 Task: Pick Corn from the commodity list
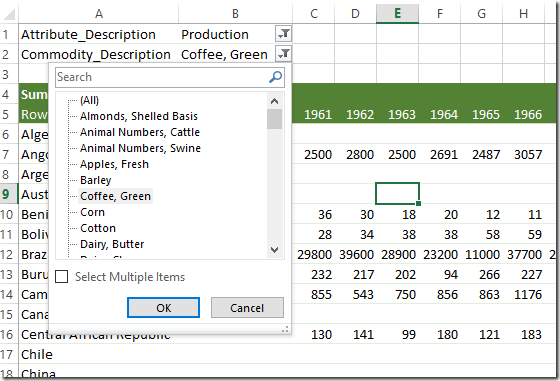pyautogui.click(x=92, y=212)
